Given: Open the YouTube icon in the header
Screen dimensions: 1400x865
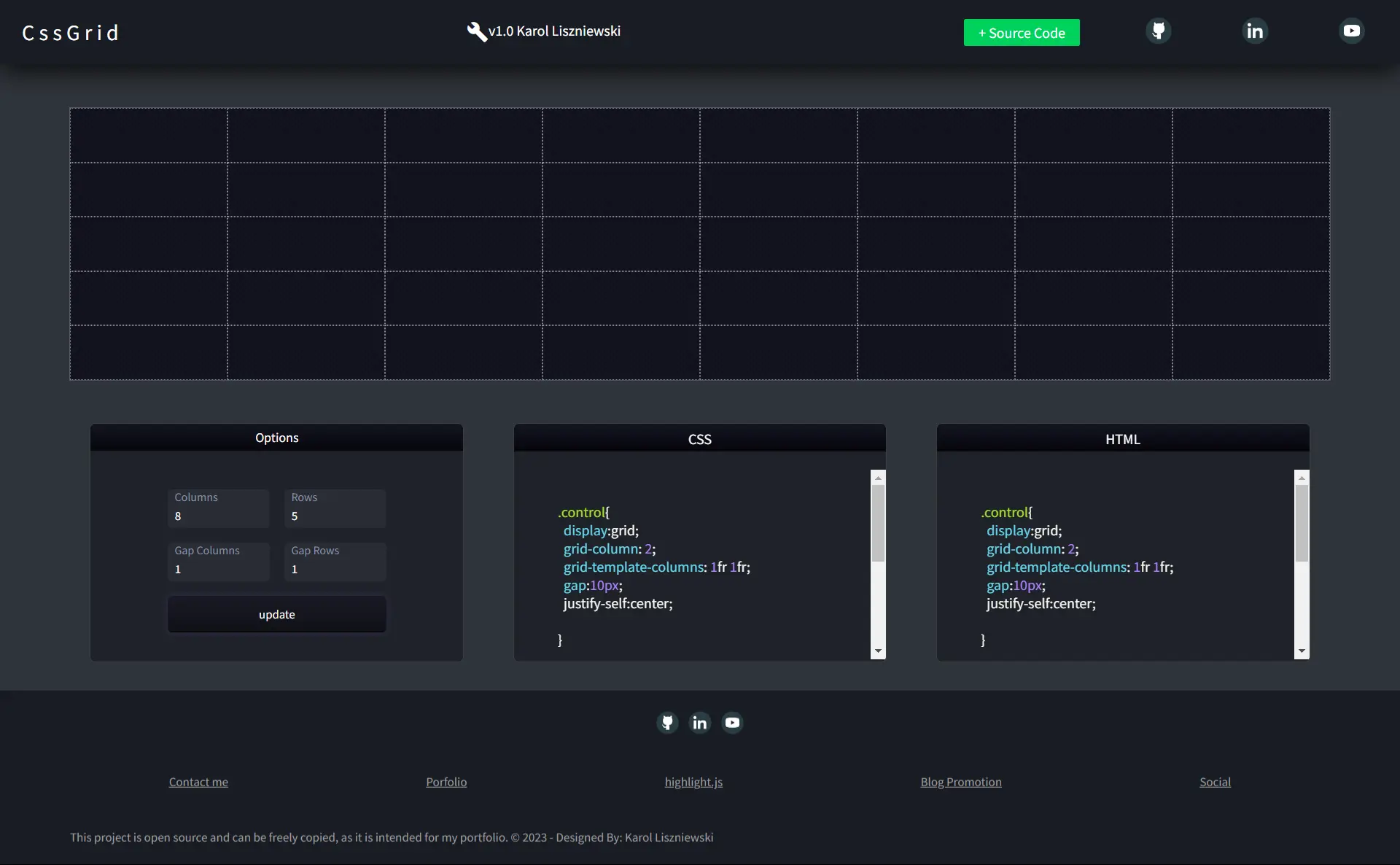Looking at the screenshot, I should click(1351, 31).
